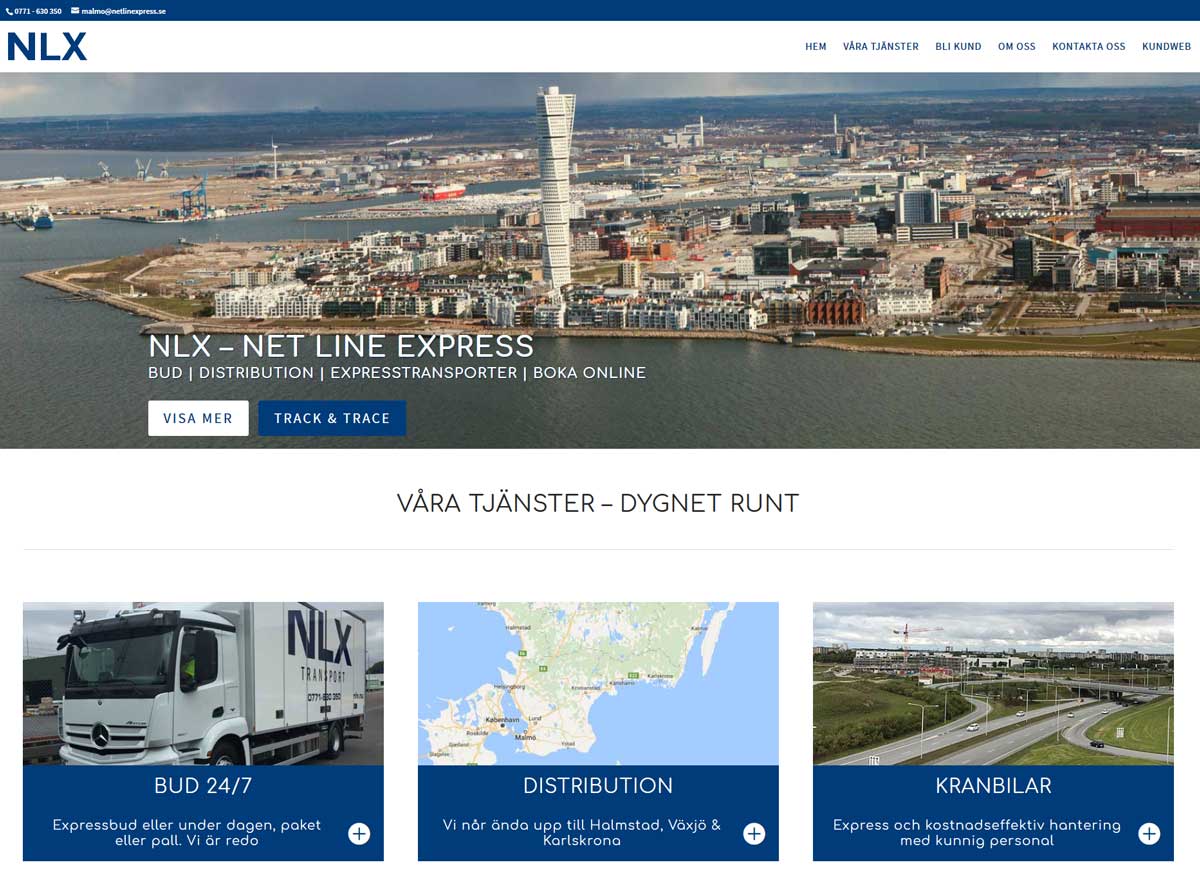Click text 'Express och kostnadseffektiv hantering'
The height and width of the screenshot is (886, 1200).
coord(977,825)
